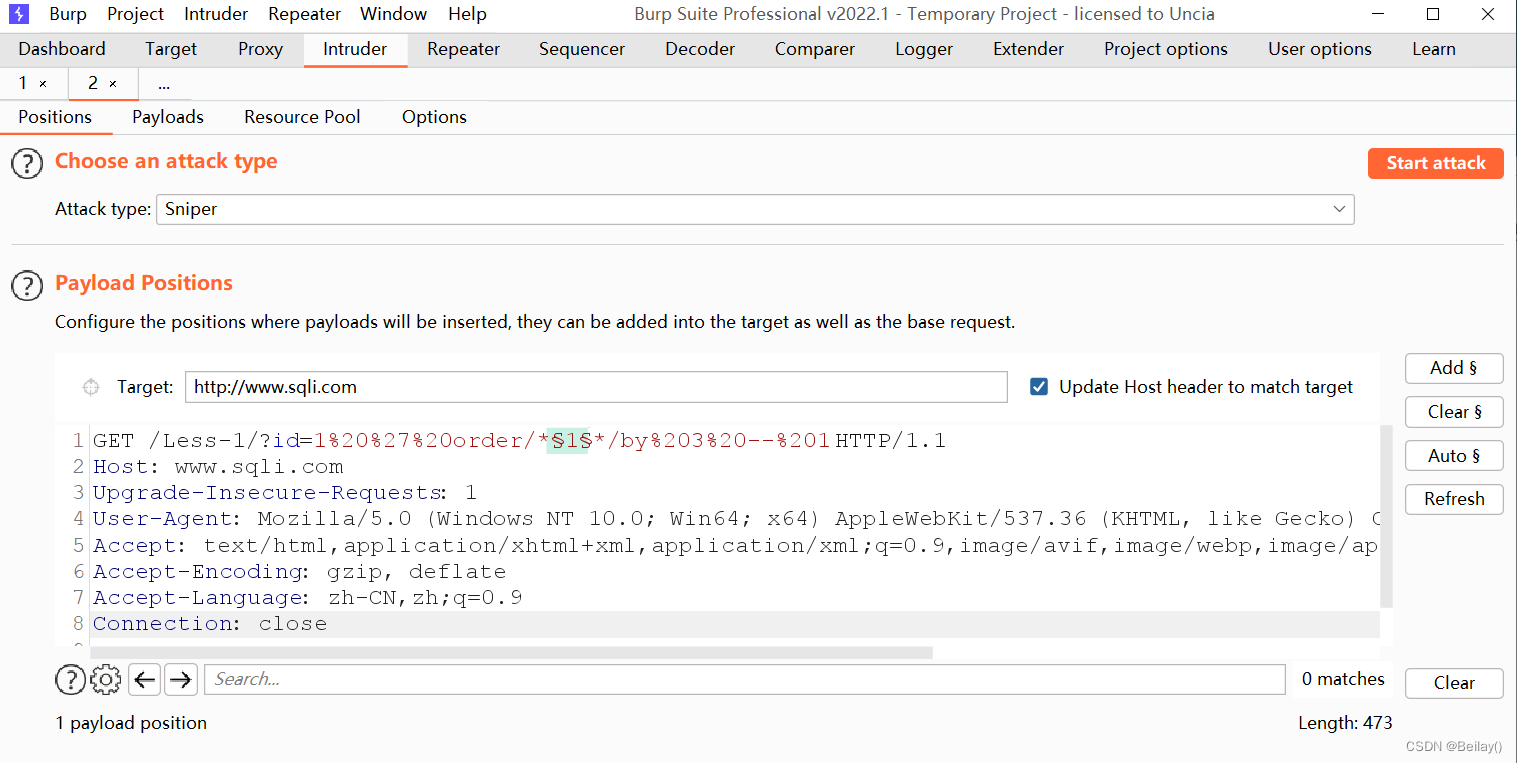Click the '1 payload position' status text
Screen dimensions: 1517x763
131,723
